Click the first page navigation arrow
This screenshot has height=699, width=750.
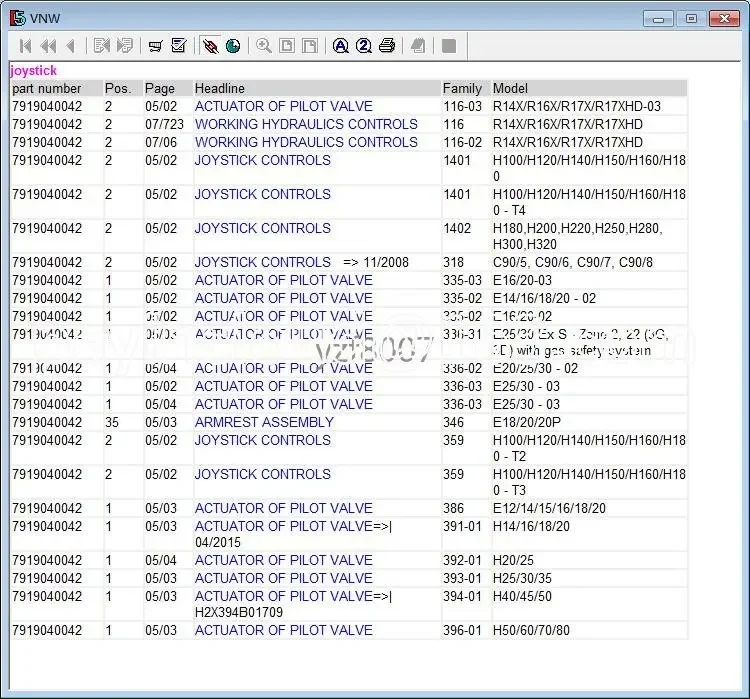24,46
